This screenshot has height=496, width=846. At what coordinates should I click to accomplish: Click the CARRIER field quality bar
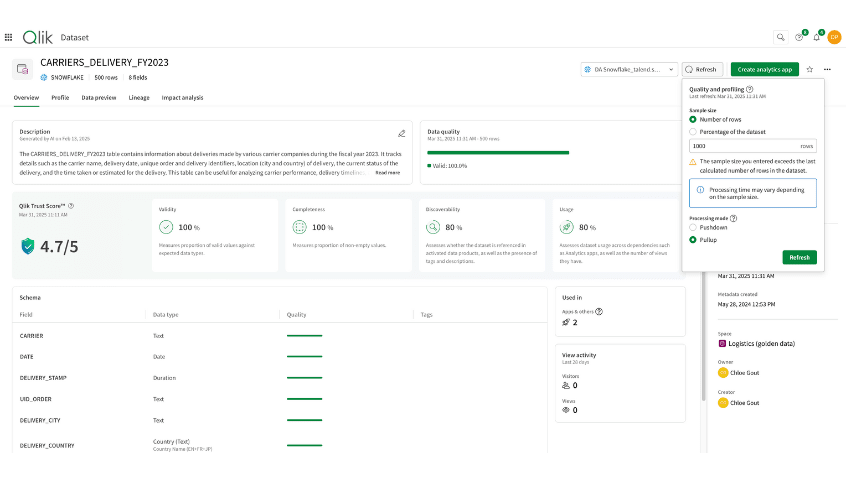304,336
